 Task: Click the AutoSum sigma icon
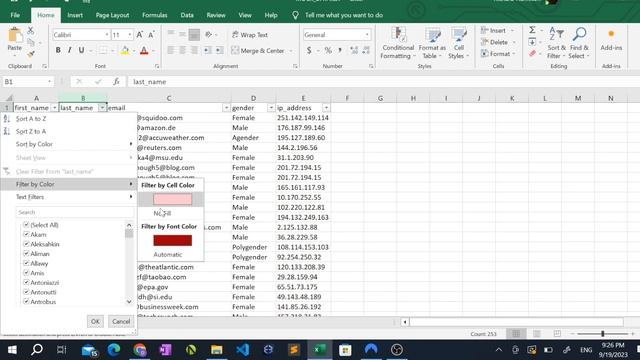532,30
